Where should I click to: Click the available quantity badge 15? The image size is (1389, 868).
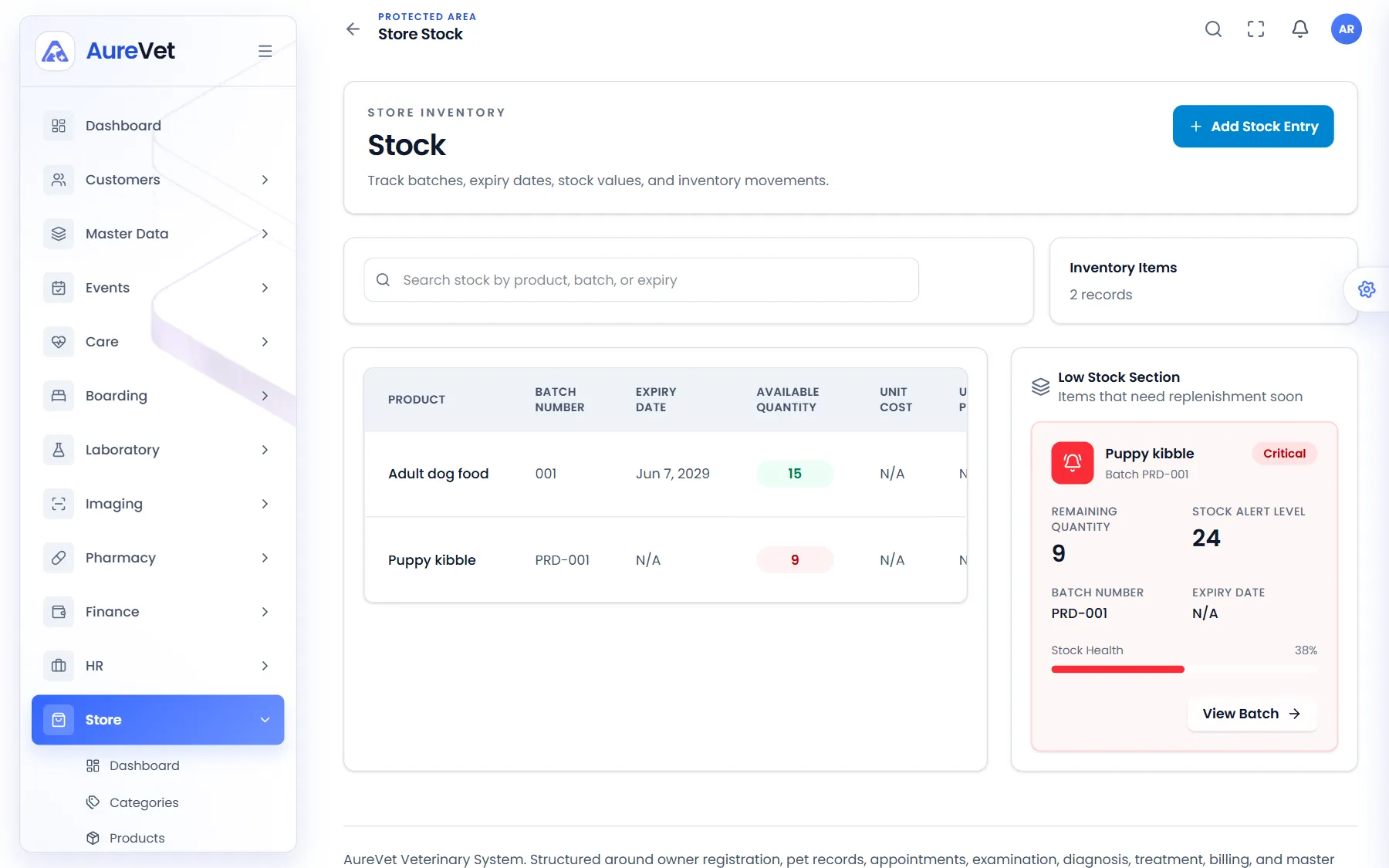tap(795, 474)
